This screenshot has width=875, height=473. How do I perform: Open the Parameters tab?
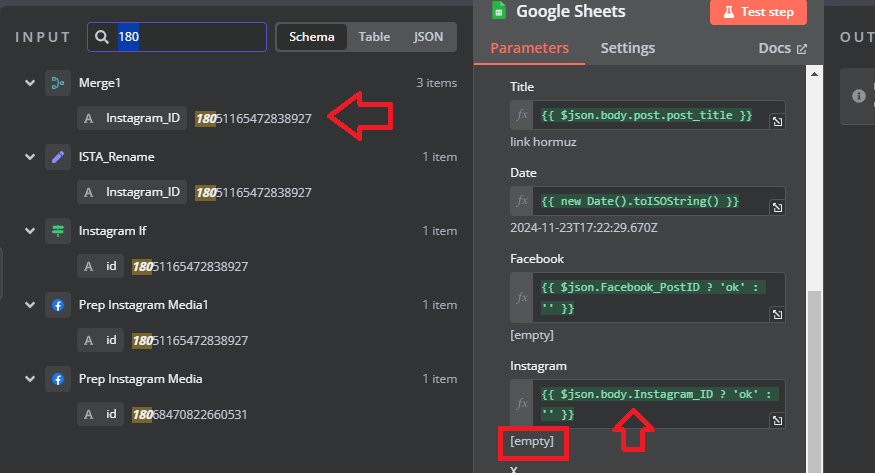coord(530,49)
